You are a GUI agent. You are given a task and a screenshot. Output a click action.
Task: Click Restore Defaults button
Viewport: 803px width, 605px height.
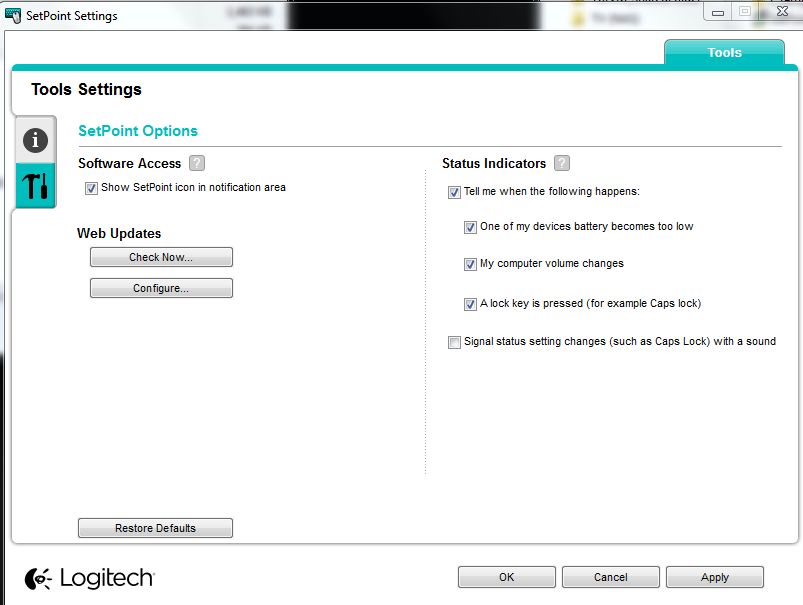(155, 528)
